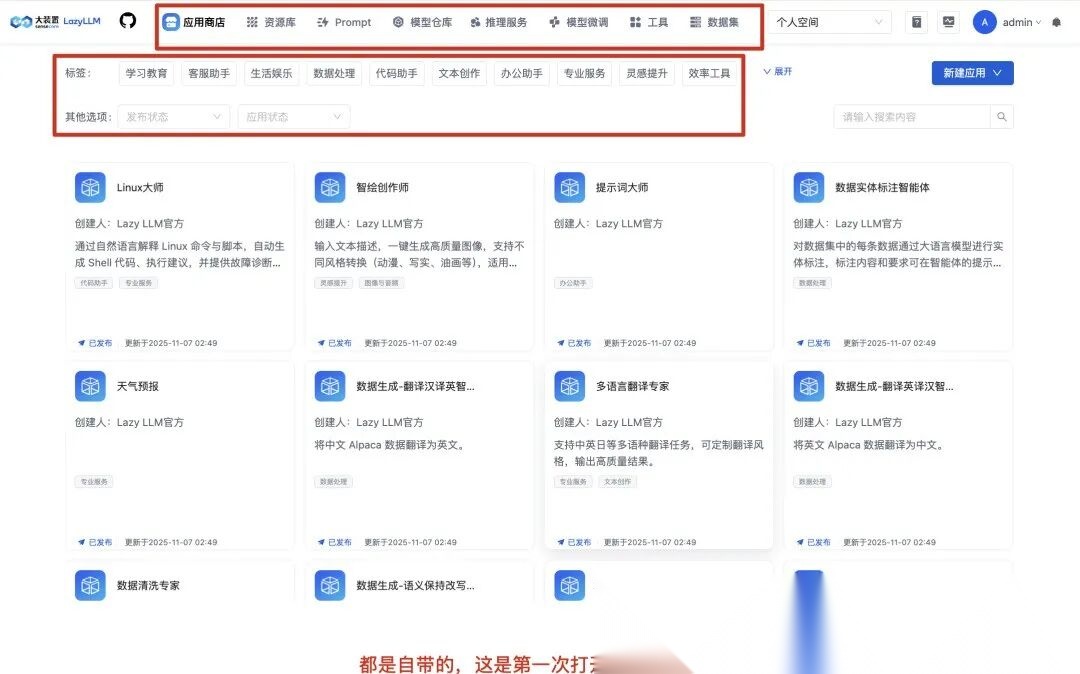The width and height of the screenshot is (1080, 674).
Task: Open the 应用商店 tab
Action: click(x=194, y=22)
